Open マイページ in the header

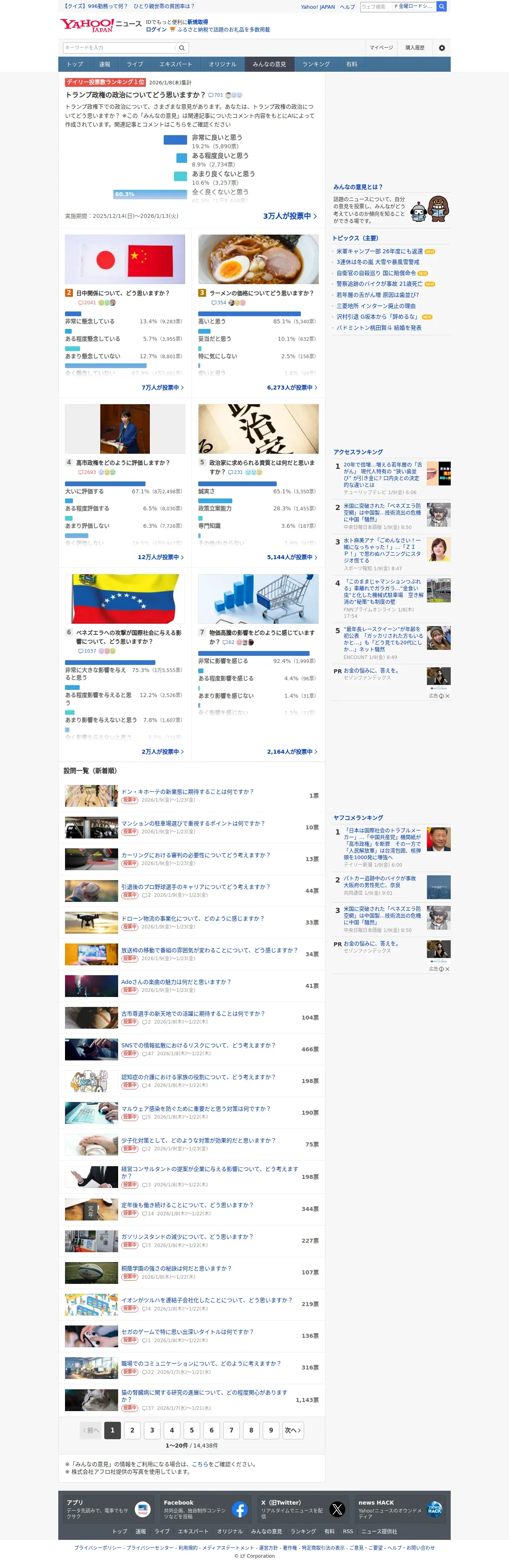tap(382, 48)
